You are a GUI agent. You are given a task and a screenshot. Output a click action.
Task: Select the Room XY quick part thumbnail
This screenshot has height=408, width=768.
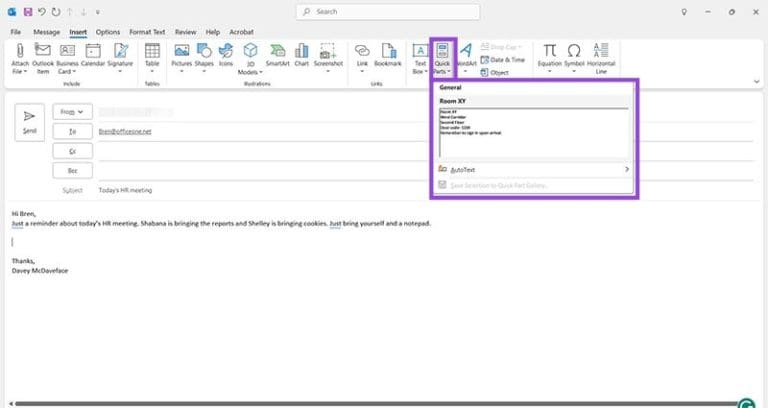point(534,132)
